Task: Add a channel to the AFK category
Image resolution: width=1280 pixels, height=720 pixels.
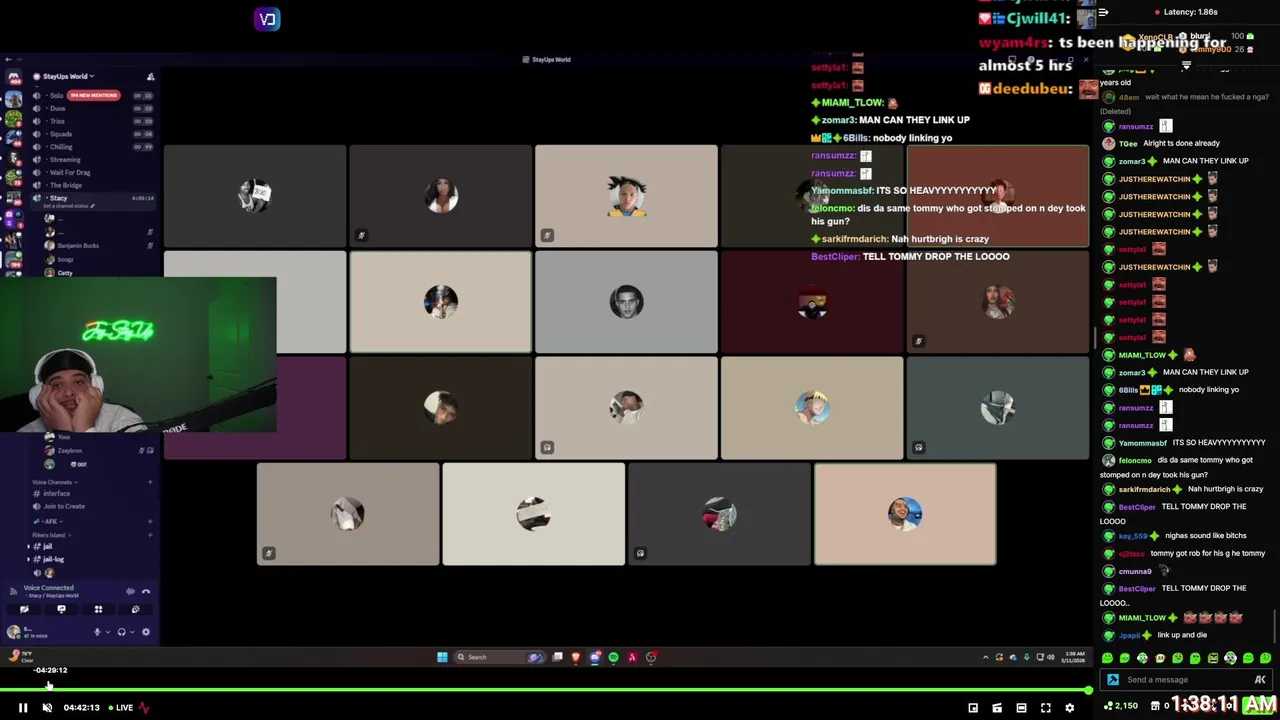Action: pos(150,521)
